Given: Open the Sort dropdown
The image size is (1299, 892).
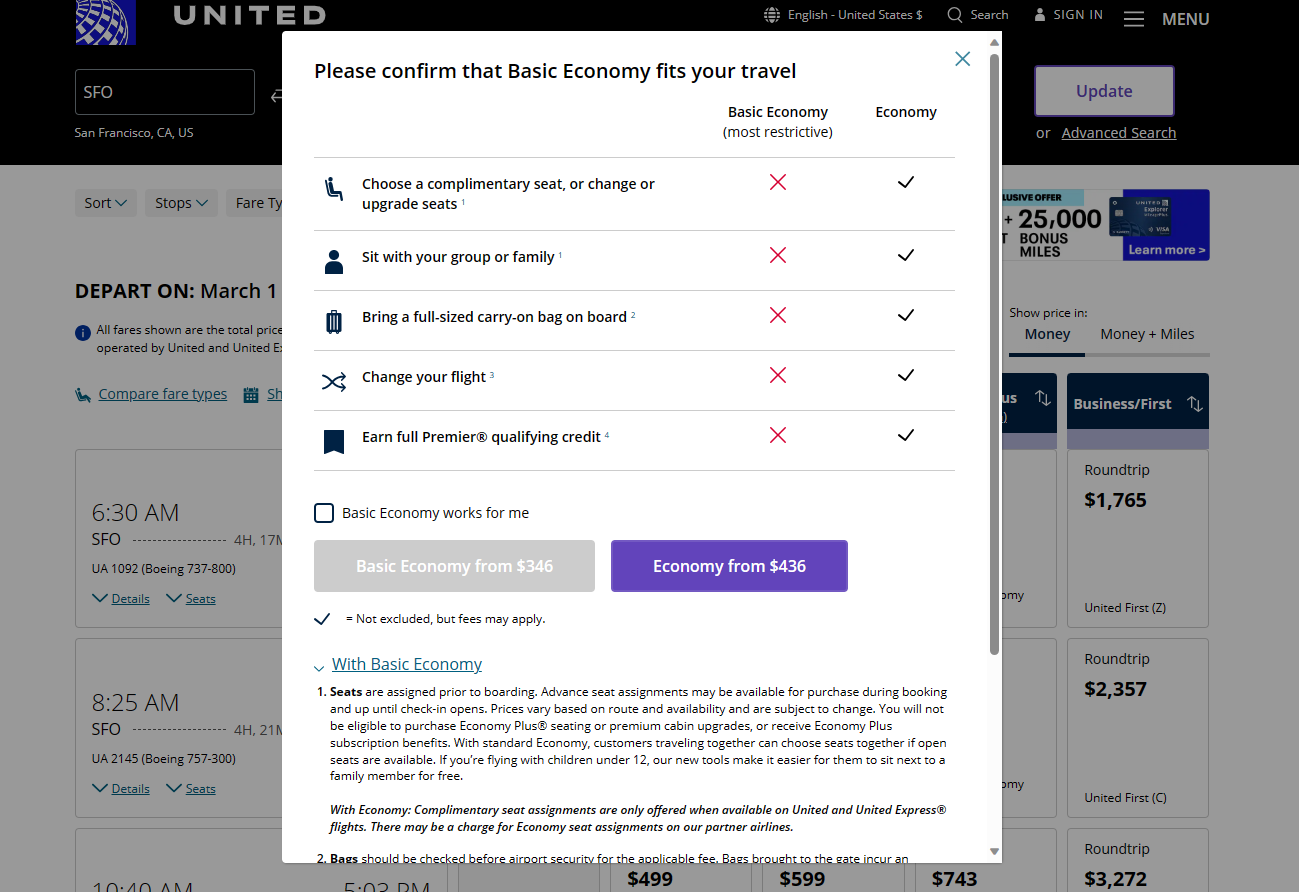Looking at the screenshot, I should pos(105,202).
